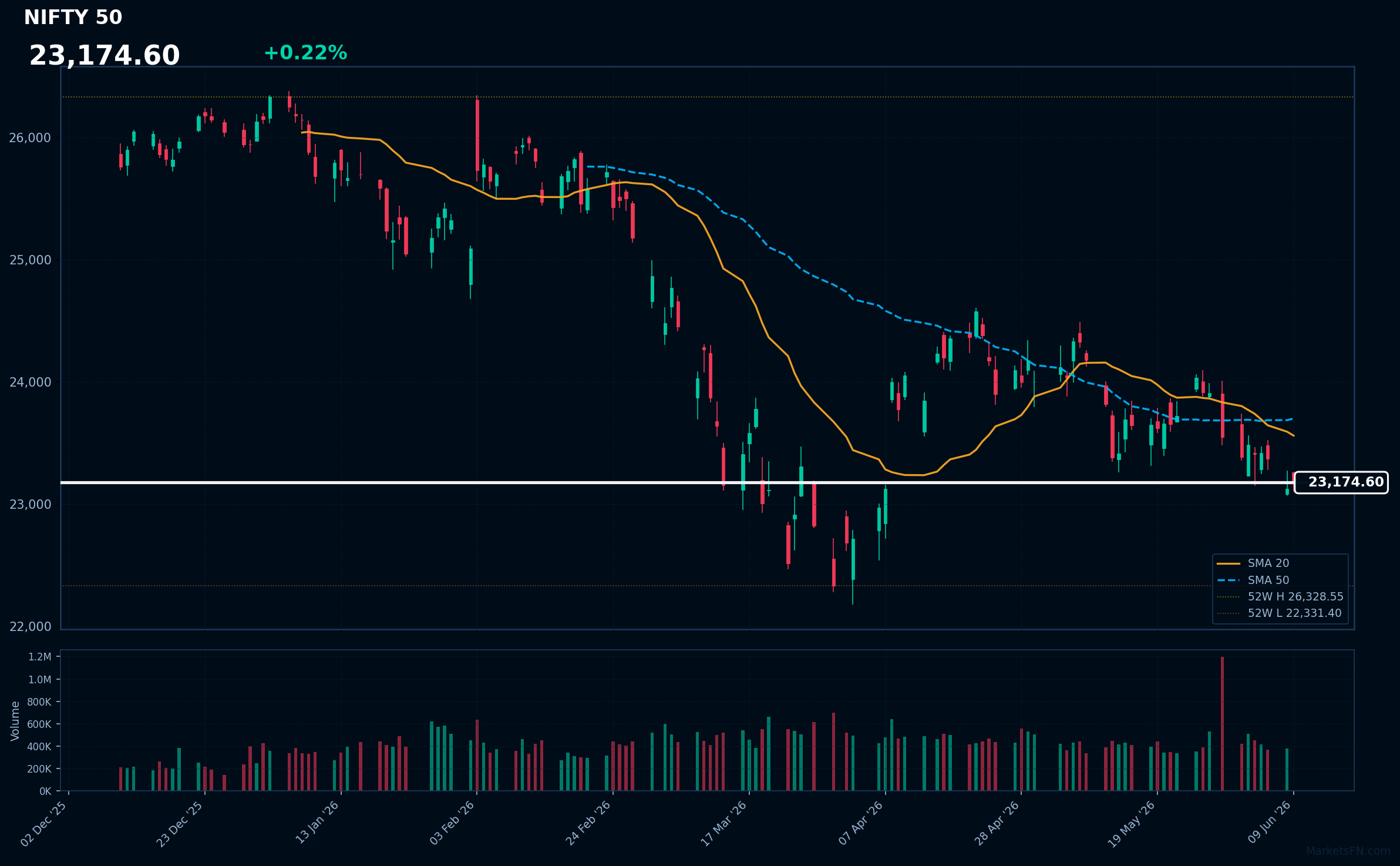This screenshot has height=866, width=1400.
Task: Click the 25,000 price axis label
Action: pyautogui.click(x=30, y=260)
